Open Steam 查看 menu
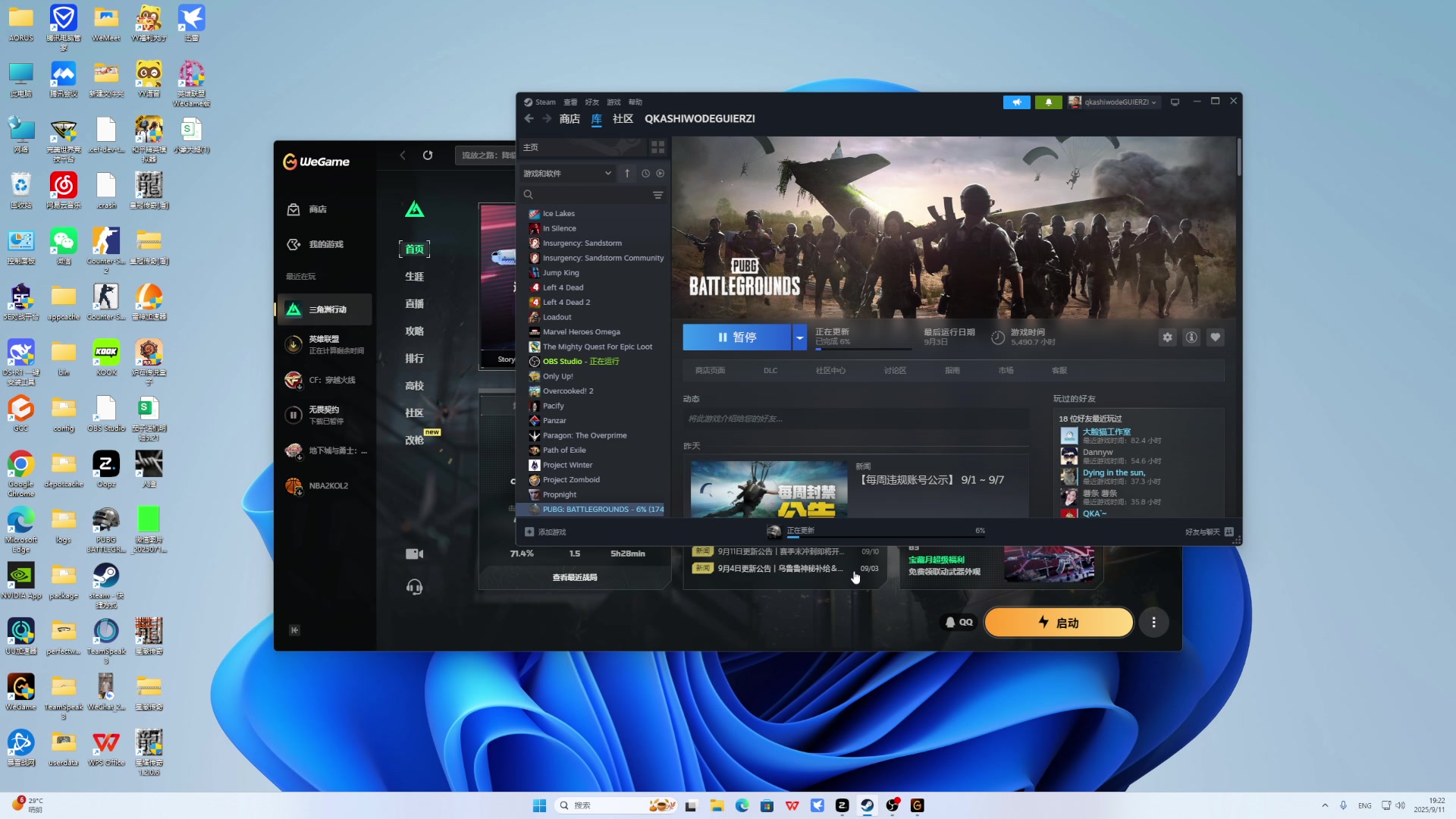 570,102
